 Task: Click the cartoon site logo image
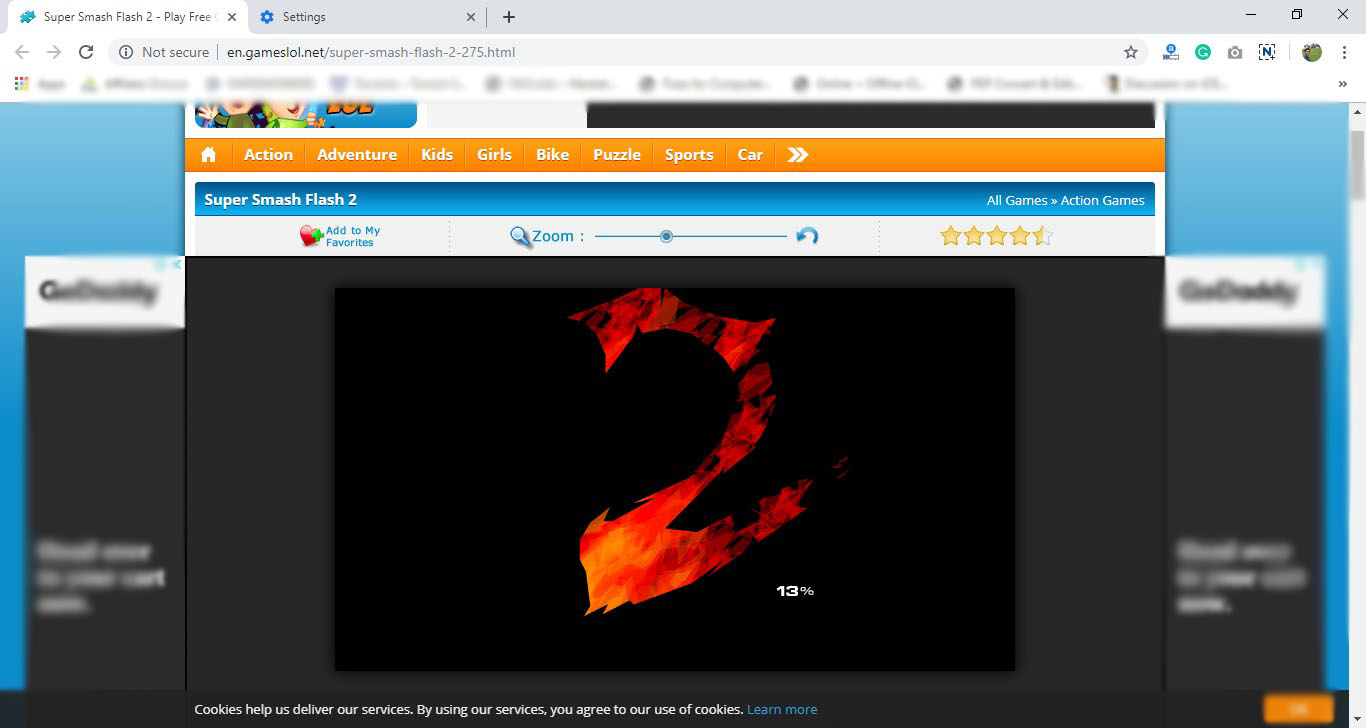(306, 115)
